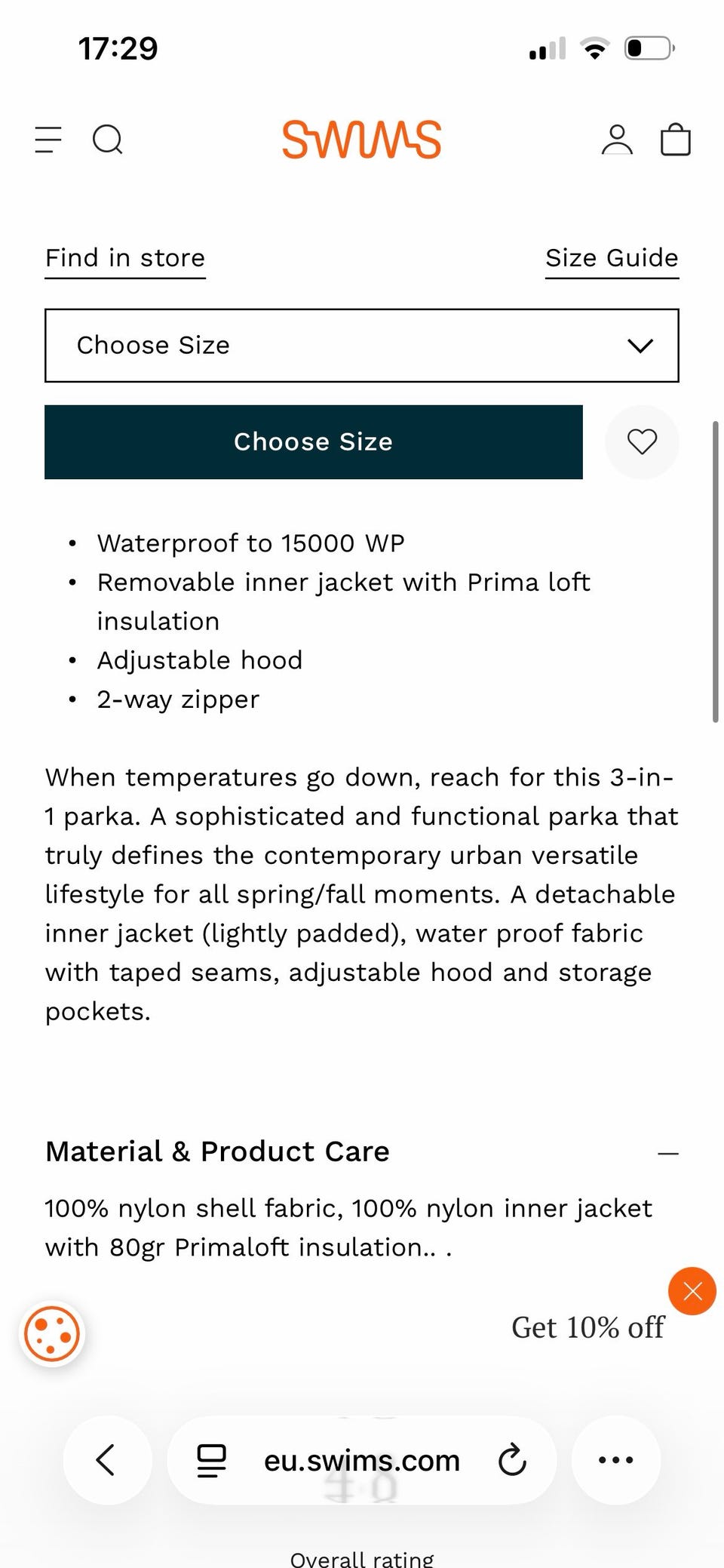This screenshot has width=724, height=1568.
Task: Collapse the Material & Product Care section
Action: (x=667, y=1153)
